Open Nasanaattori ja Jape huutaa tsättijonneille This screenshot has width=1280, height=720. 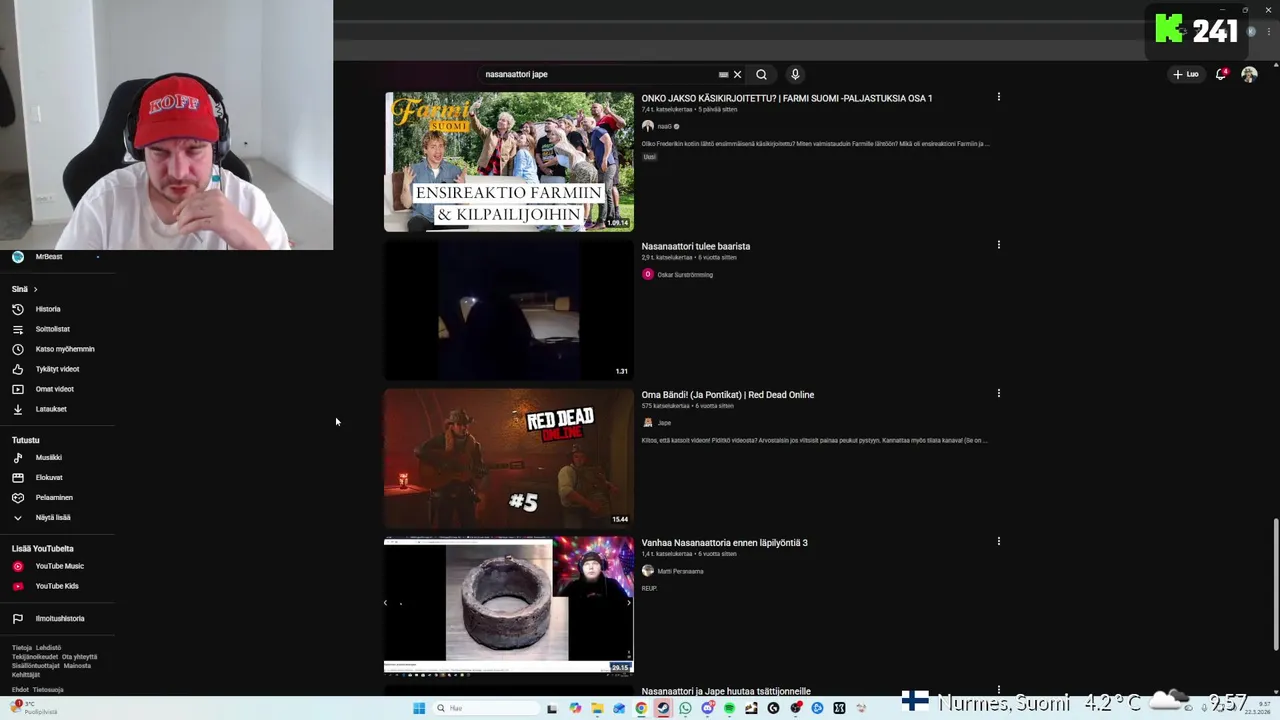726,691
